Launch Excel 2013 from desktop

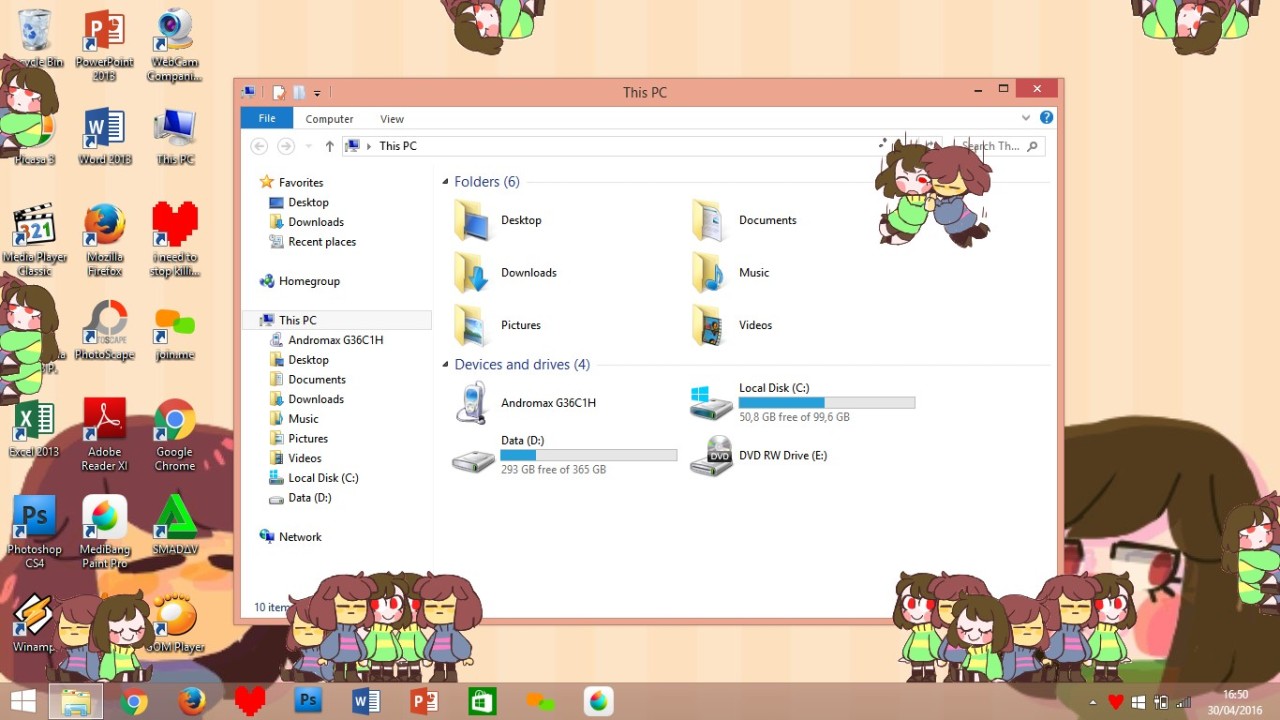pos(35,428)
